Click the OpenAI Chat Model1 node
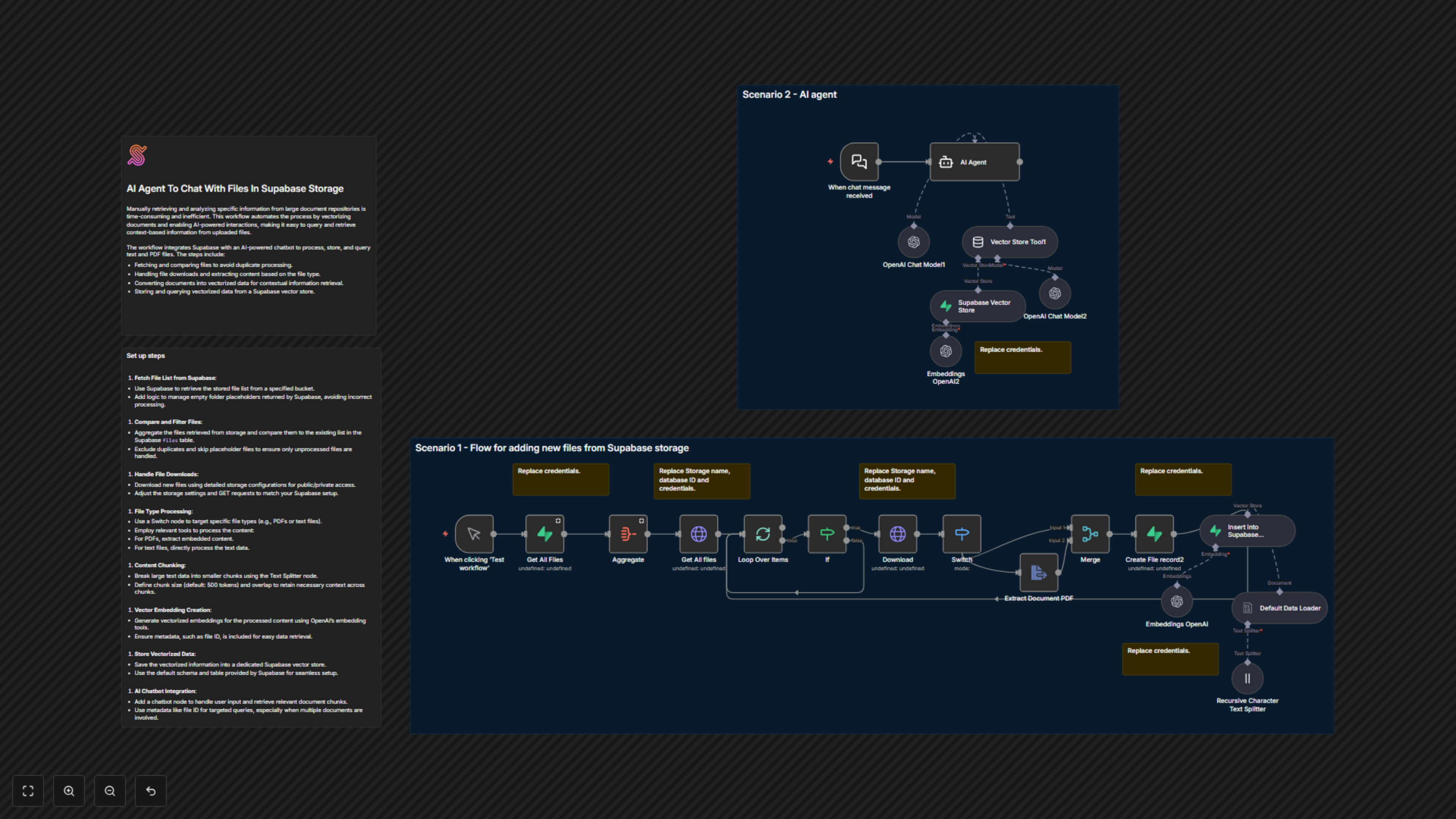1456x819 pixels. [x=913, y=243]
